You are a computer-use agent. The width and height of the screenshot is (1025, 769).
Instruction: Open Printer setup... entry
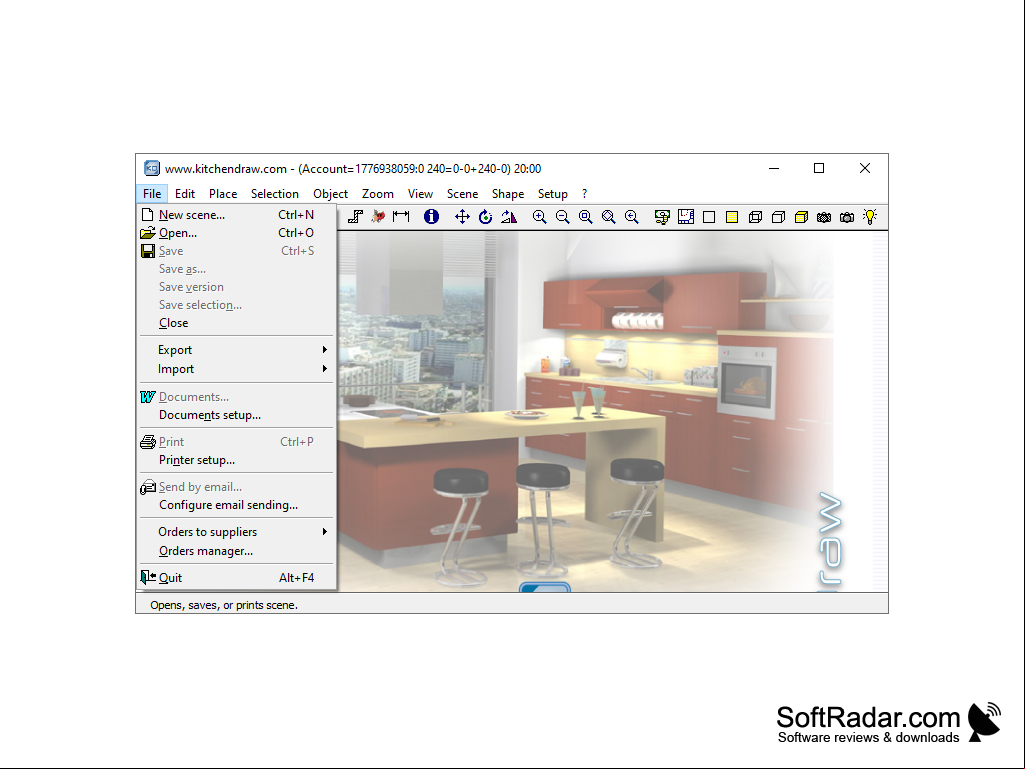click(x=237, y=460)
